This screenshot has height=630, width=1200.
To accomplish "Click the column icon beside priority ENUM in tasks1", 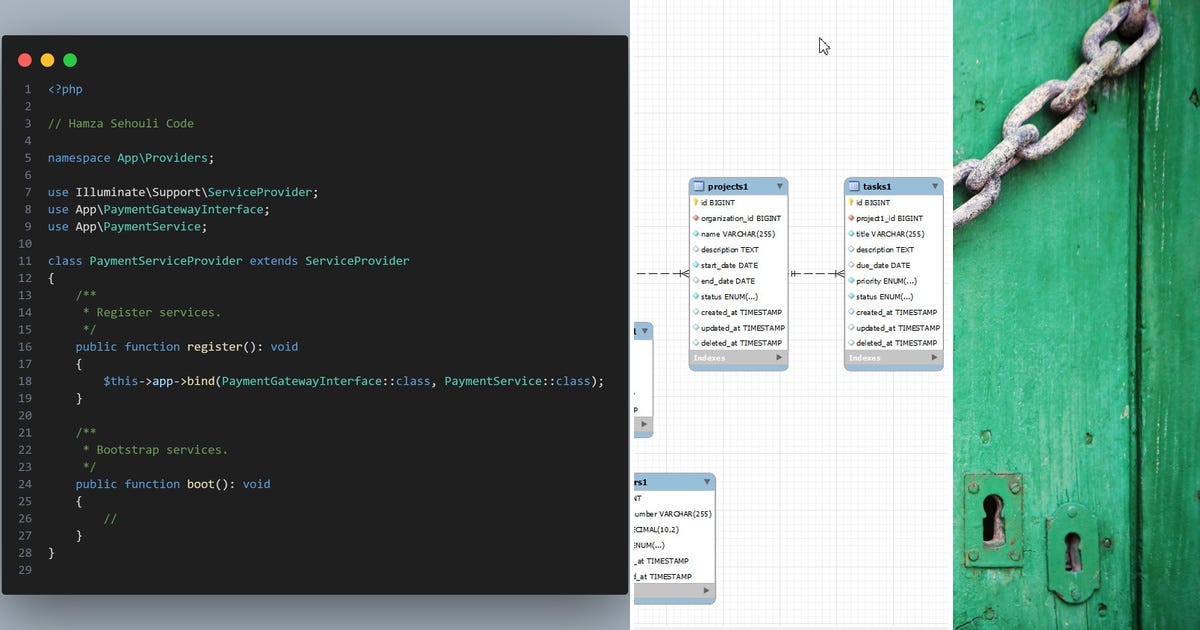I will point(853,281).
